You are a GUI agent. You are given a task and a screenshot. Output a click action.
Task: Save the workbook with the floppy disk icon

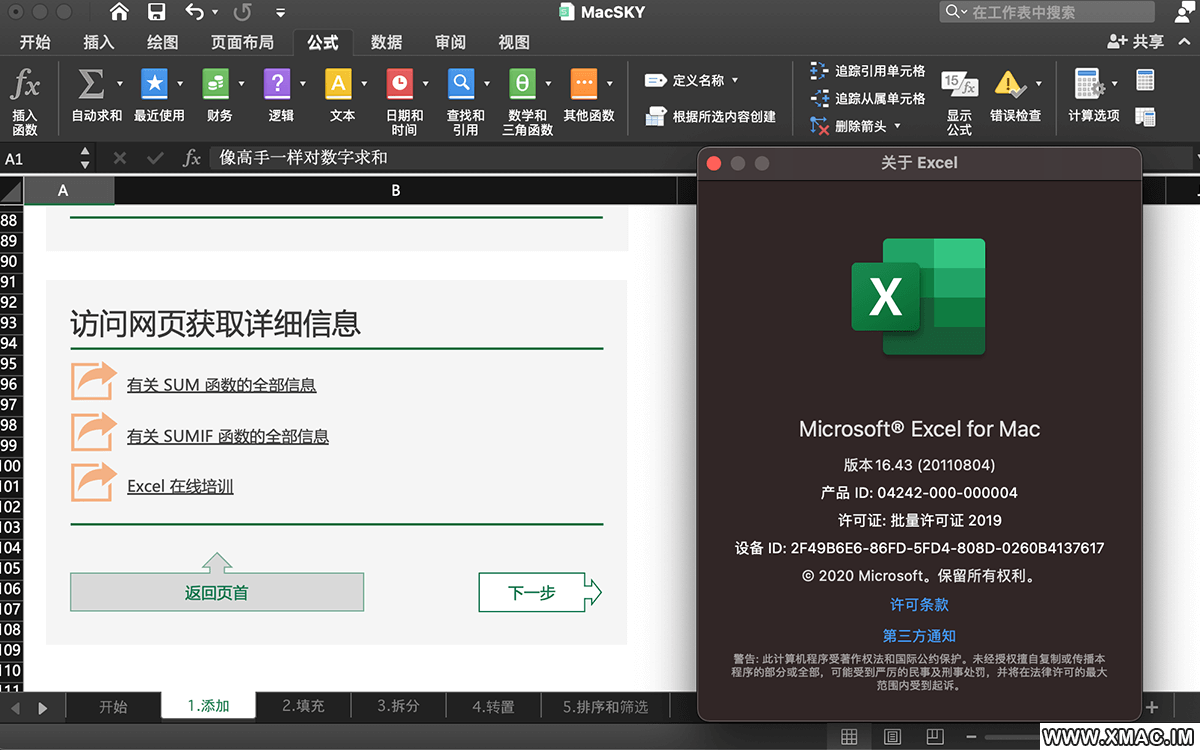(x=156, y=12)
